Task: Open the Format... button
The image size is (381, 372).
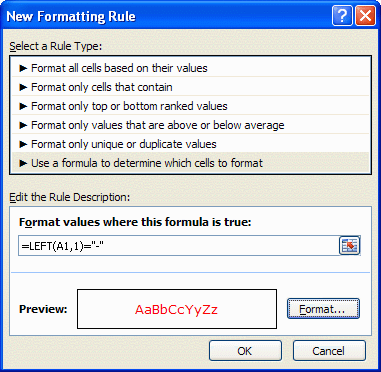Action: 323,309
